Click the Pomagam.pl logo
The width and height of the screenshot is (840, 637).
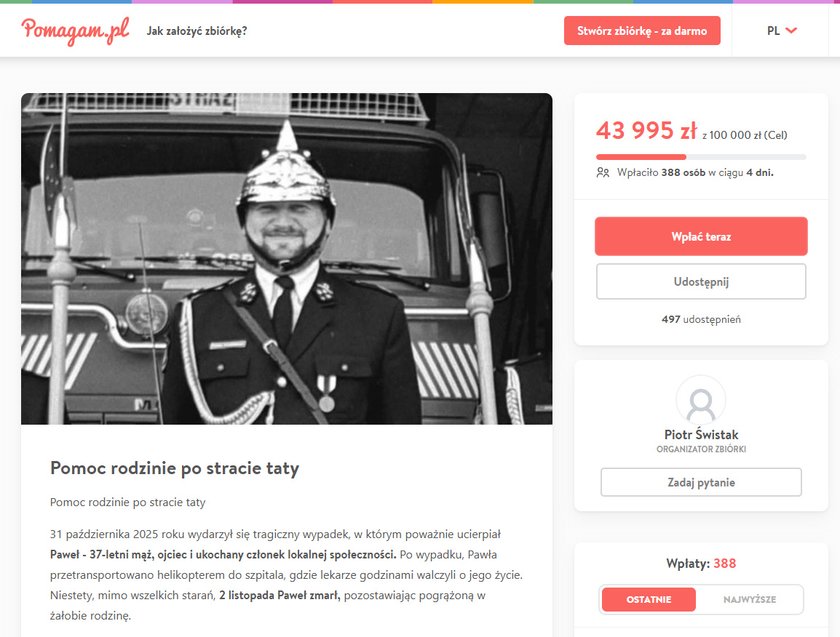pyautogui.click(x=76, y=31)
